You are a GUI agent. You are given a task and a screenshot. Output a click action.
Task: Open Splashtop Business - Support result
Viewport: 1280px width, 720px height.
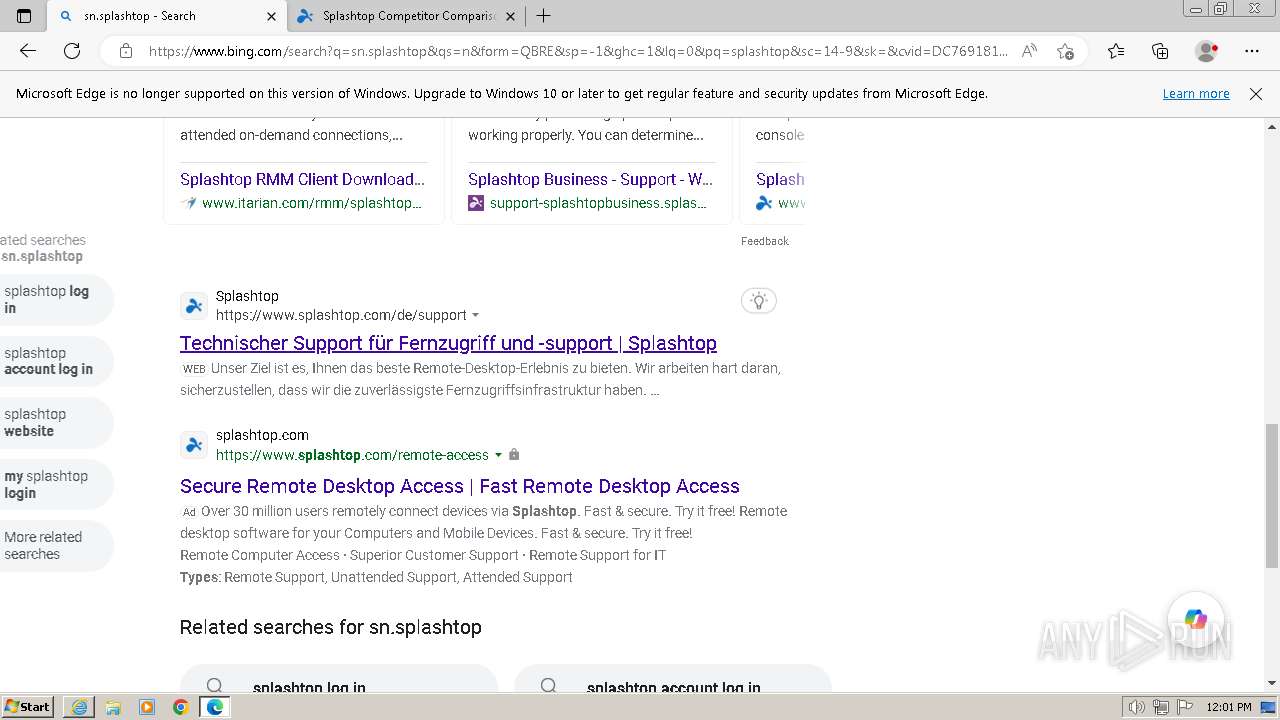coord(590,179)
